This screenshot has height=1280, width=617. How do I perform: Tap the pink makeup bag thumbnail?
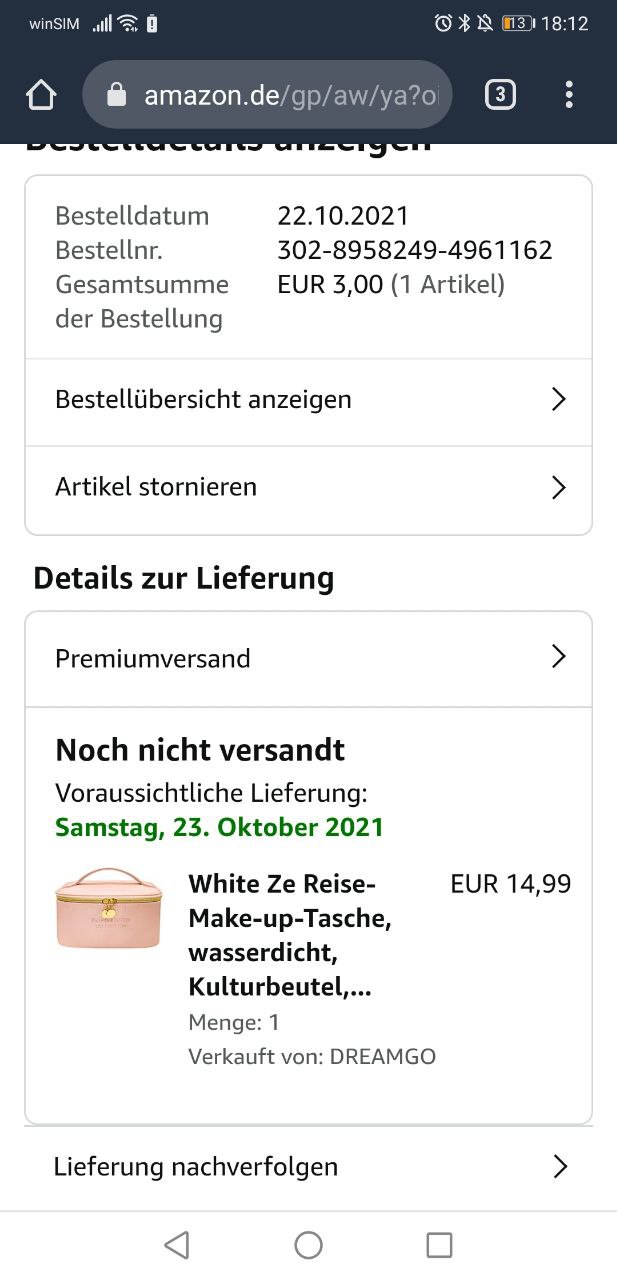coord(107,909)
